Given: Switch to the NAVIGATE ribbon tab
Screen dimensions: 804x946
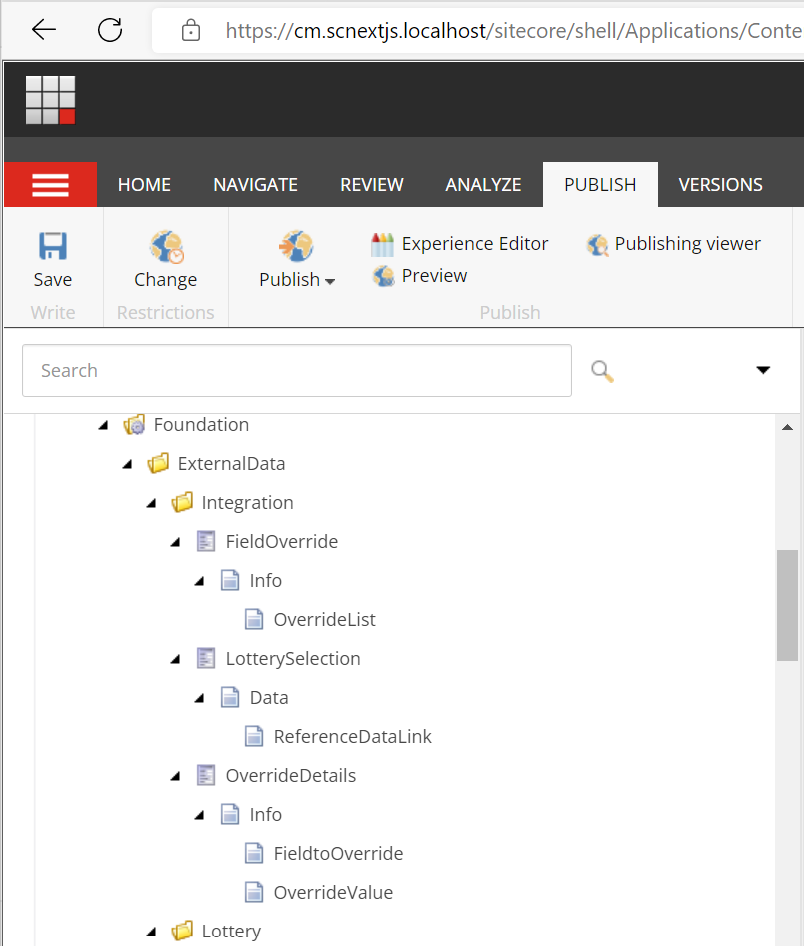Looking at the screenshot, I should click(256, 185).
